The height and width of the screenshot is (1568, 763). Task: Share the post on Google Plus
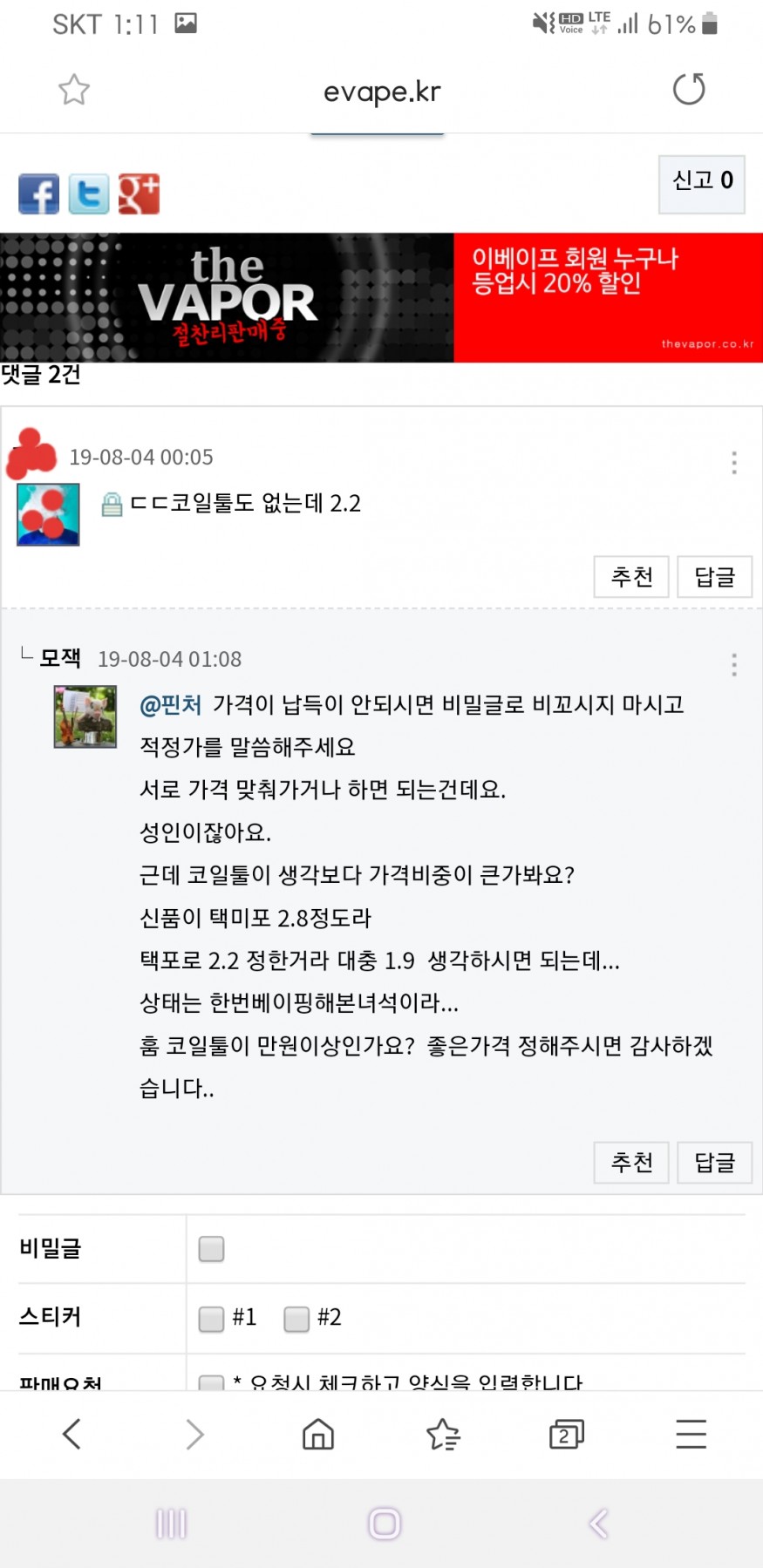pos(139,193)
